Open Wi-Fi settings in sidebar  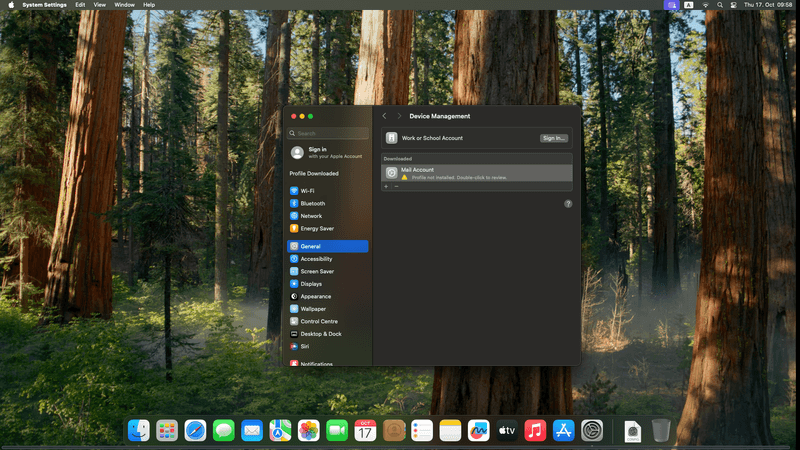(x=308, y=191)
